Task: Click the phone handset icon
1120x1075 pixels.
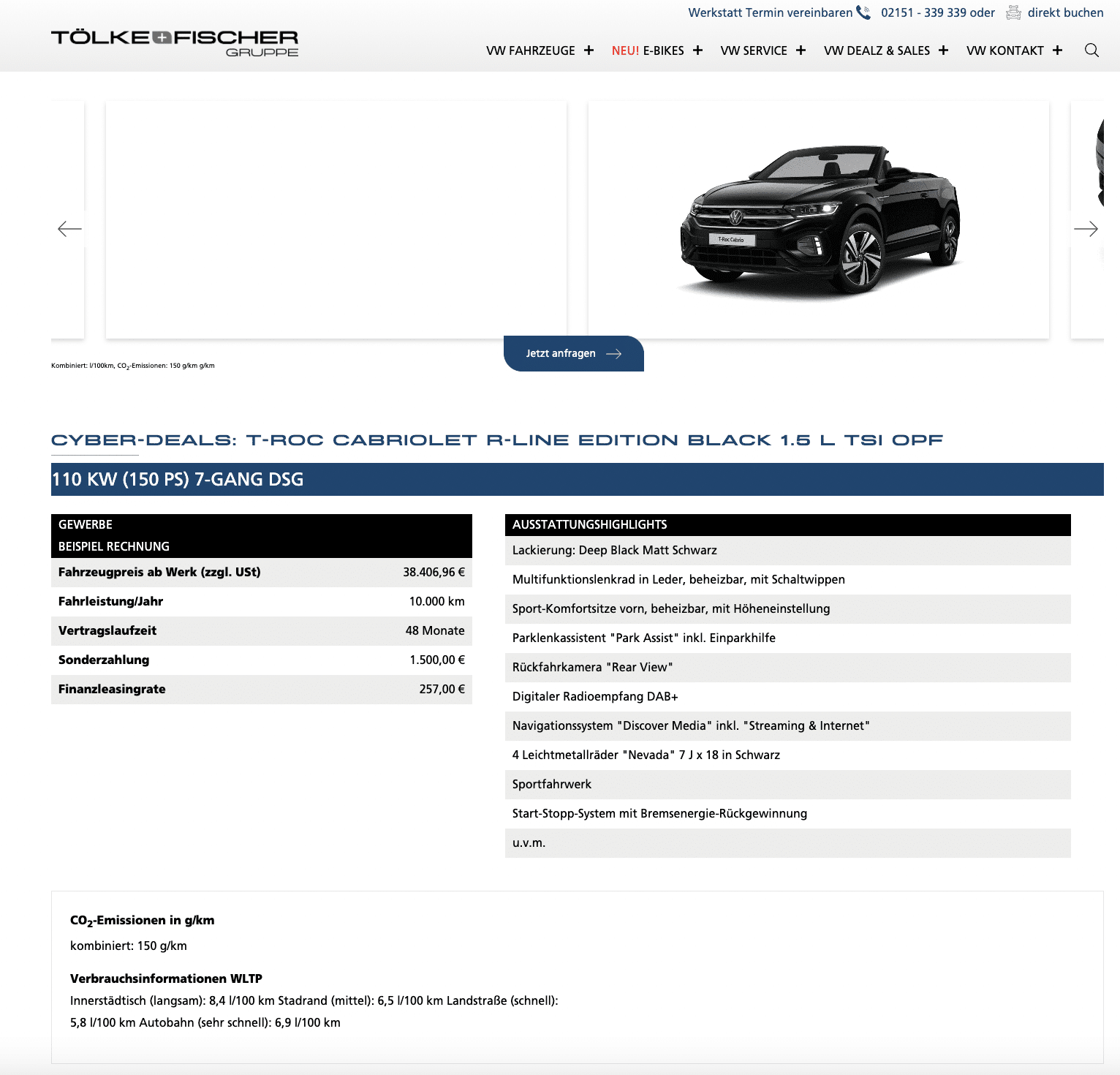Action: pos(863,12)
